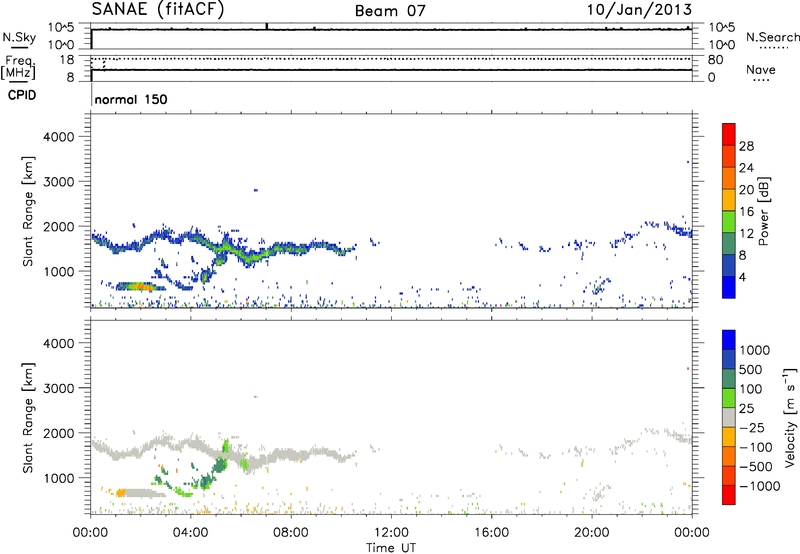Select the 'Time UT' axis title
The height and width of the screenshot is (554, 800).
point(391,548)
